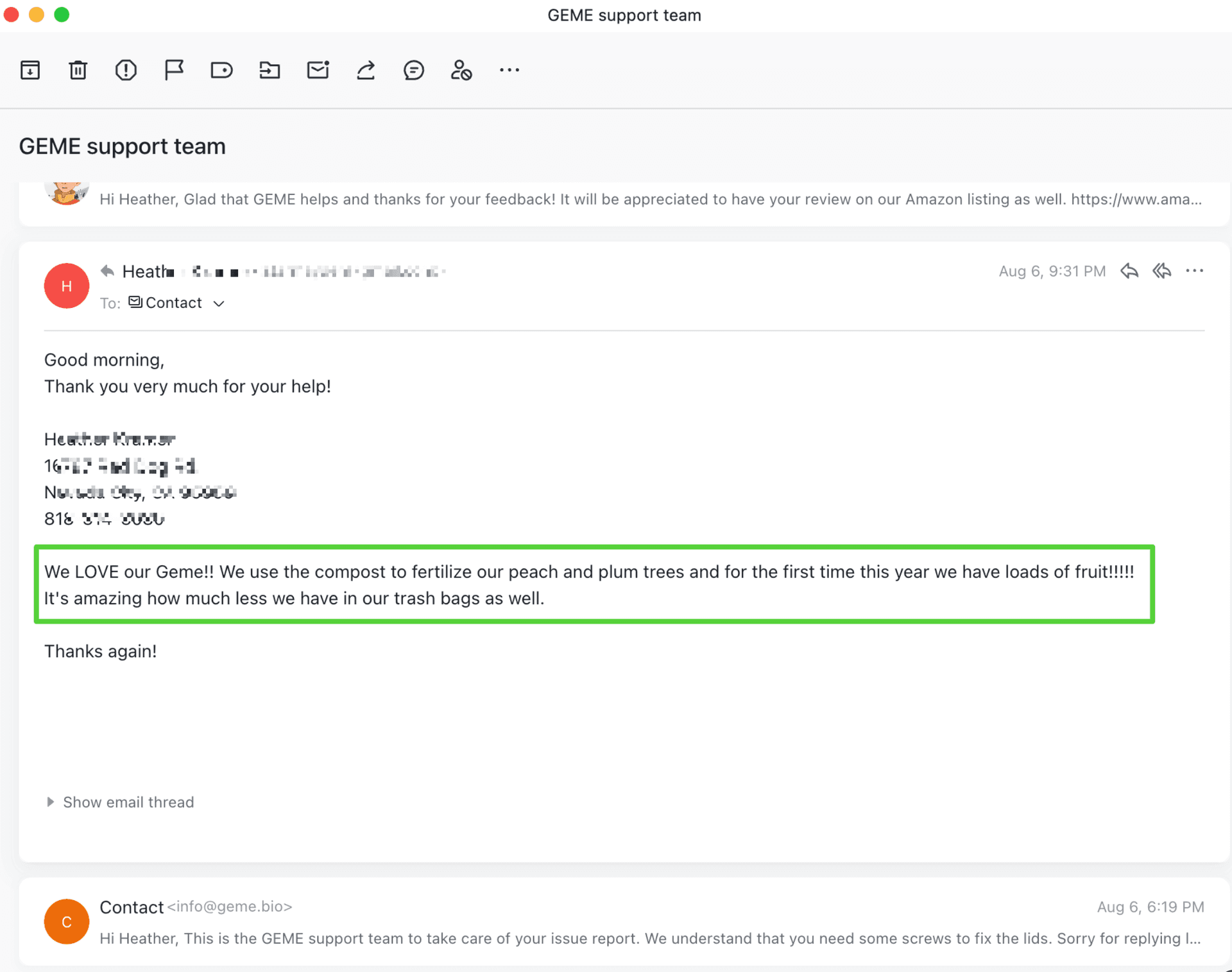The height and width of the screenshot is (972, 1232).
Task: Click the archive/box icon in toolbar
Action: pos(29,69)
